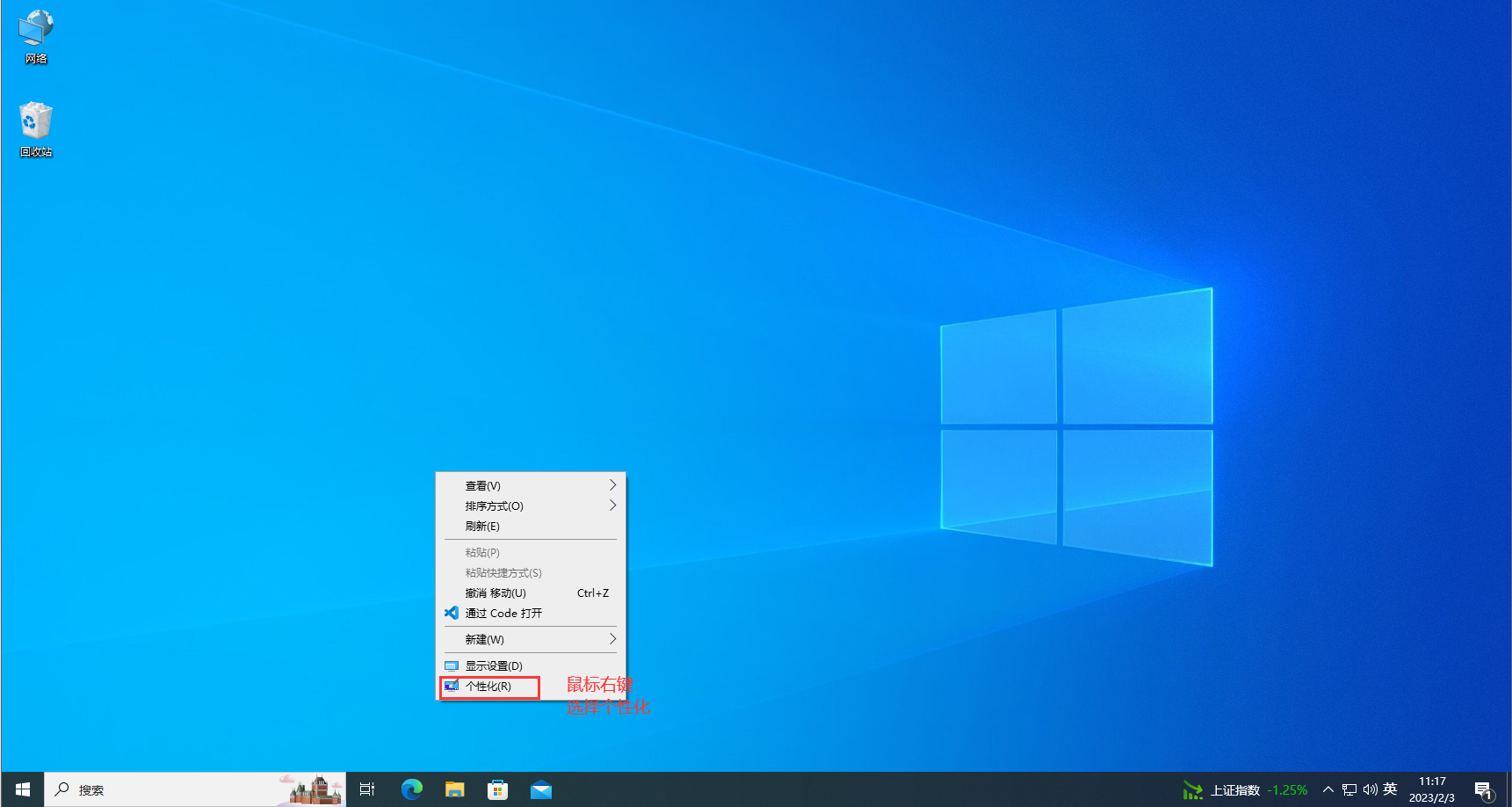
Task: Click the 粘贴快捷方式(S) context menu entry
Action: (x=531, y=572)
